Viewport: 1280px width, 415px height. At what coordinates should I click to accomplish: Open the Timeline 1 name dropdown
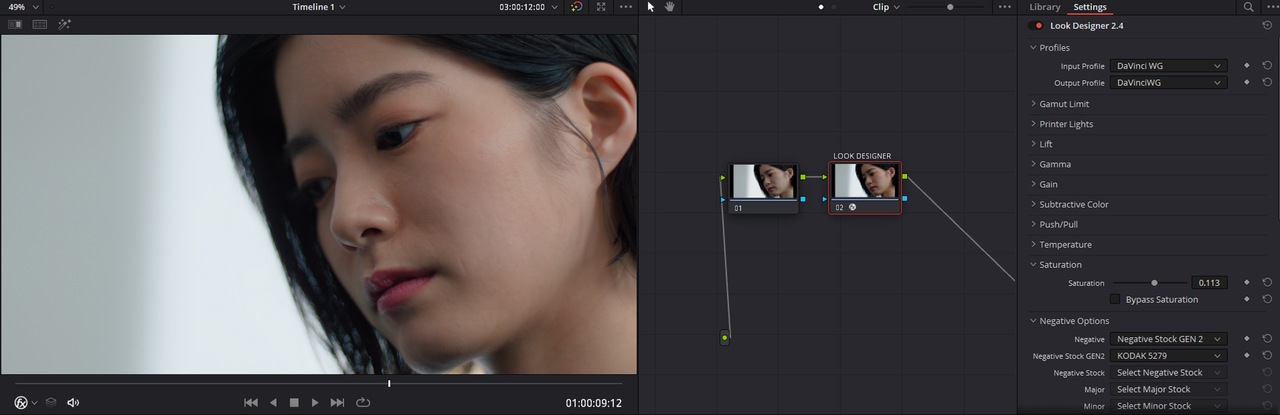click(319, 7)
